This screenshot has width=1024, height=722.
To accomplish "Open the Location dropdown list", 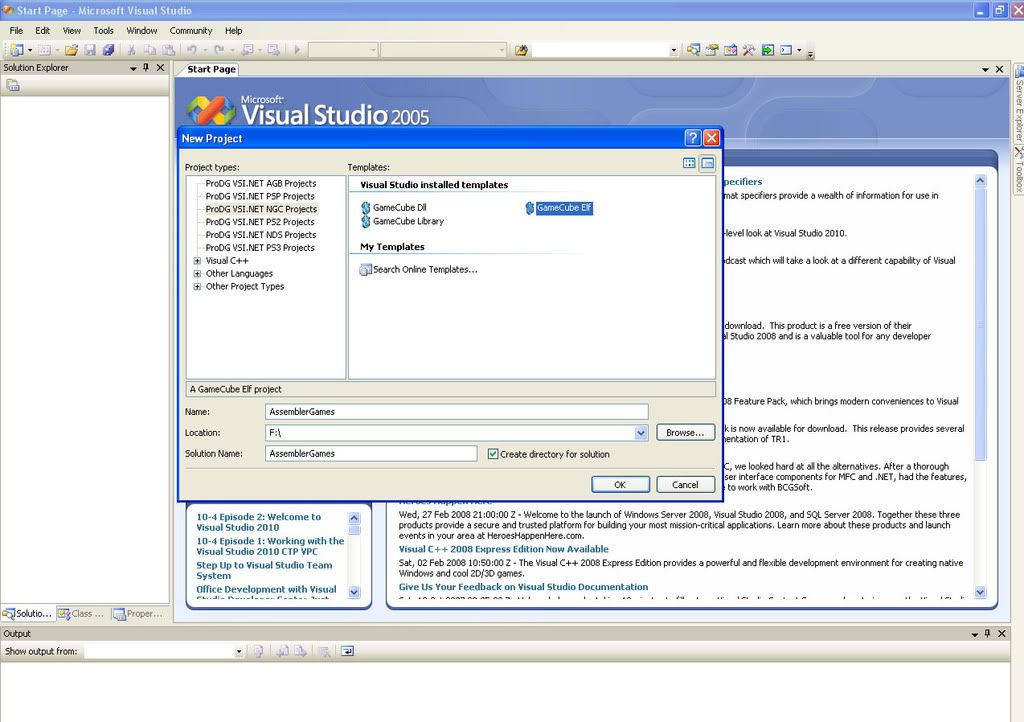I will (x=641, y=432).
